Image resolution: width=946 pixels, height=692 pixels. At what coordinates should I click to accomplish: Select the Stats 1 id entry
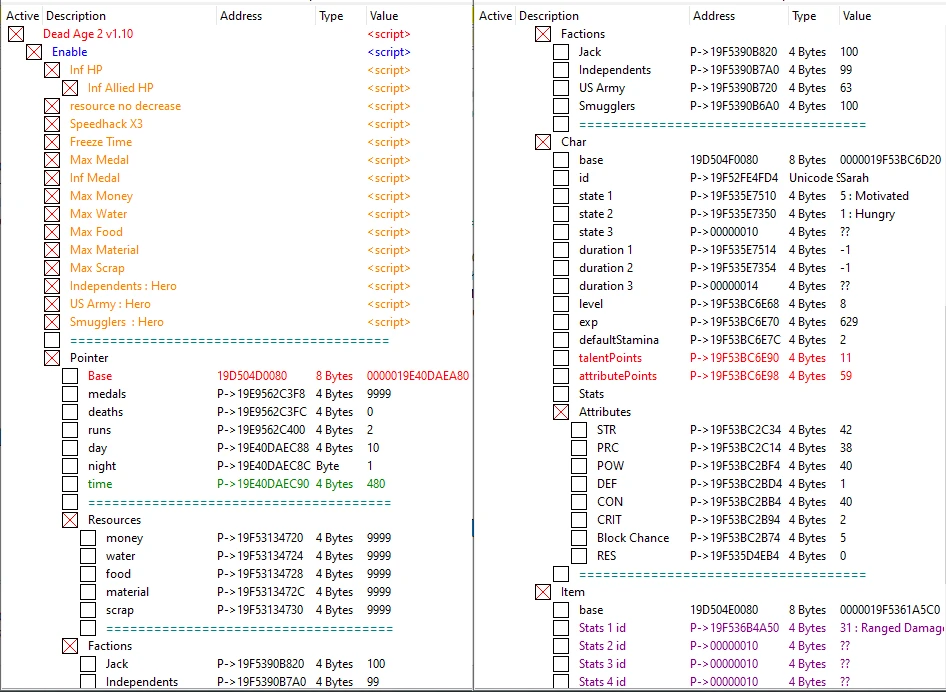[602, 628]
